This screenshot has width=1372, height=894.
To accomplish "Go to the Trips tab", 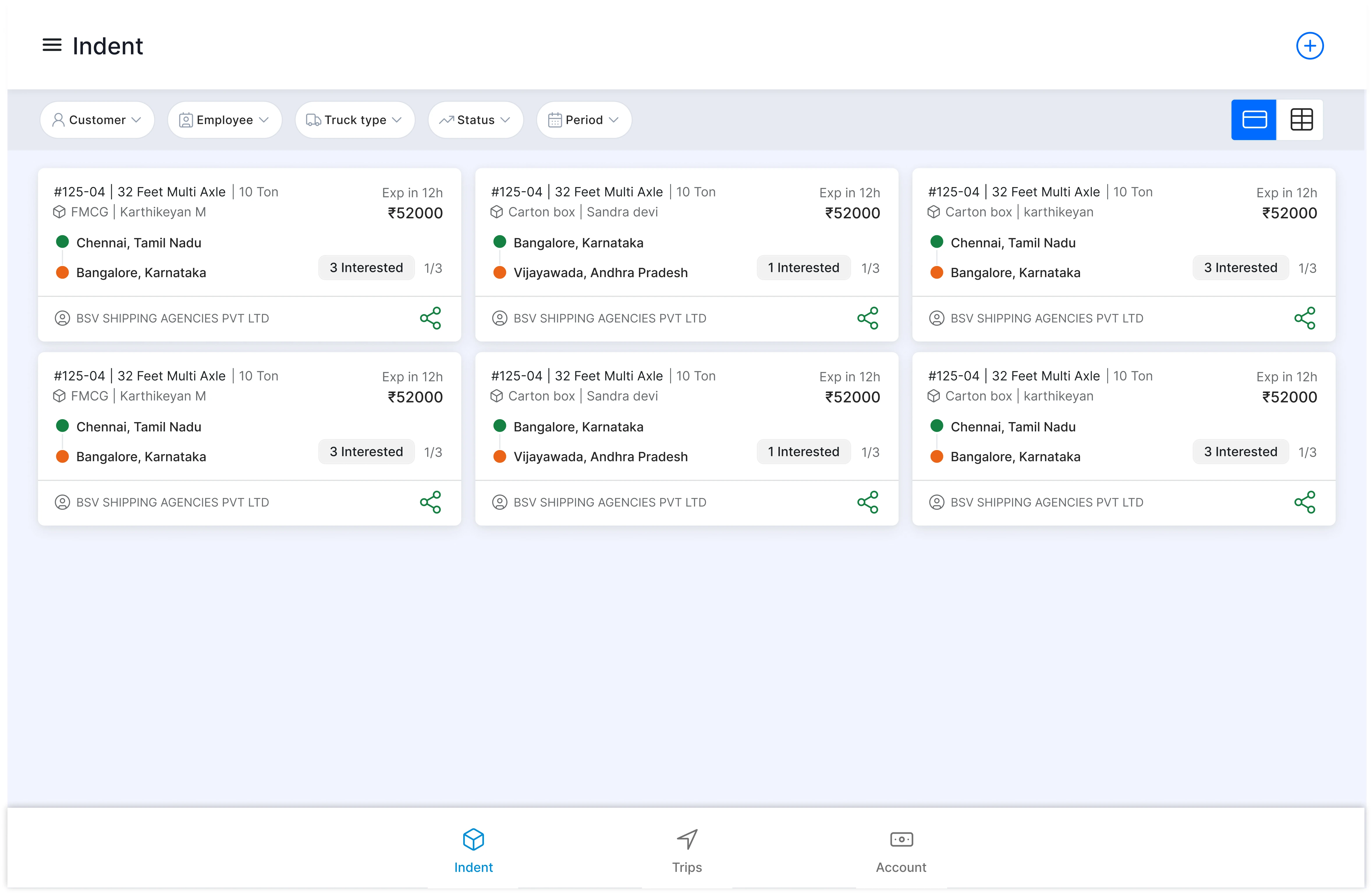I will [x=686, y=850].
